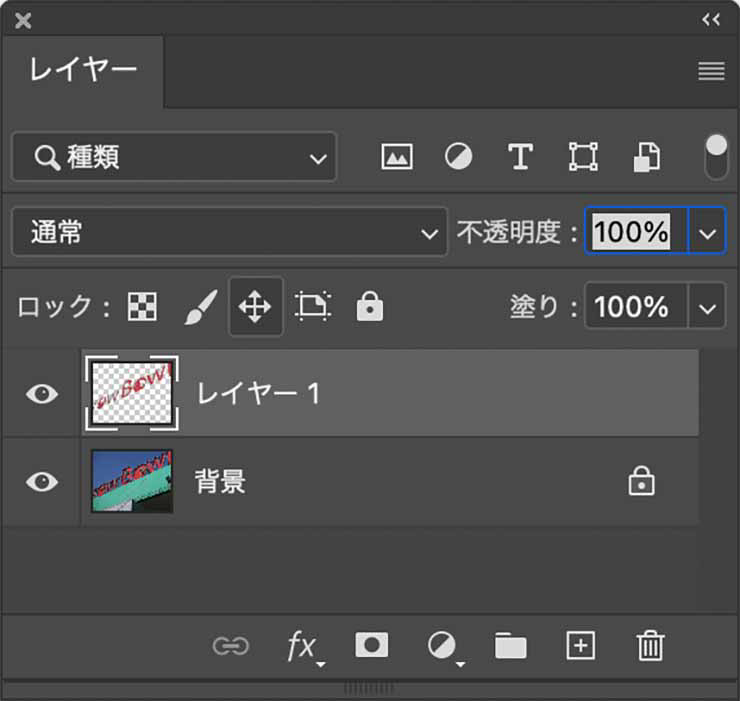Image resolution: width=740 pixels, height=701 pixels.
Task: Filter layers by pixel layer icon
Action: tap(397, 157)
